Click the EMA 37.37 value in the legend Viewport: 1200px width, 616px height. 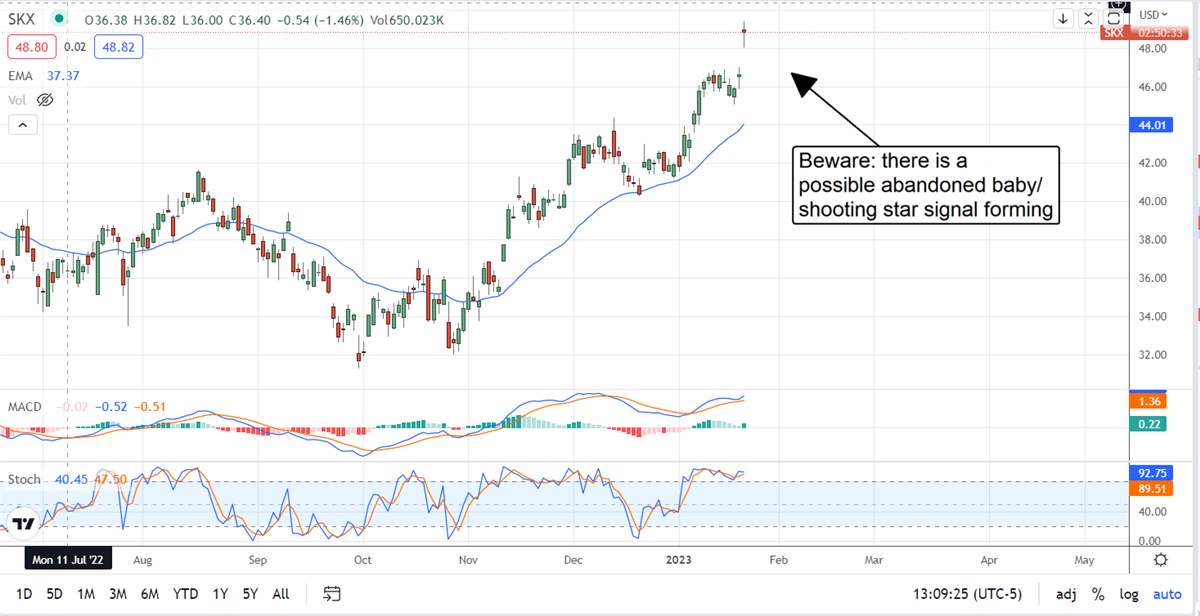click(x=63, y=75)
